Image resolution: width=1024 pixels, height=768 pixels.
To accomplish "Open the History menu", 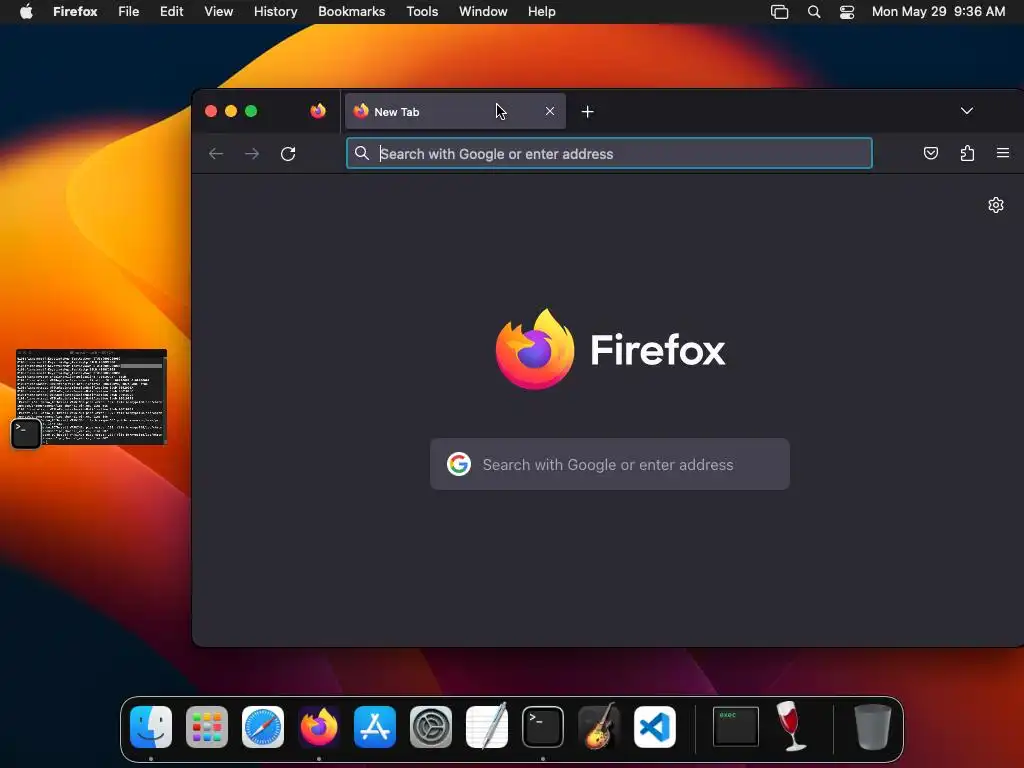I will click(275, 12).
